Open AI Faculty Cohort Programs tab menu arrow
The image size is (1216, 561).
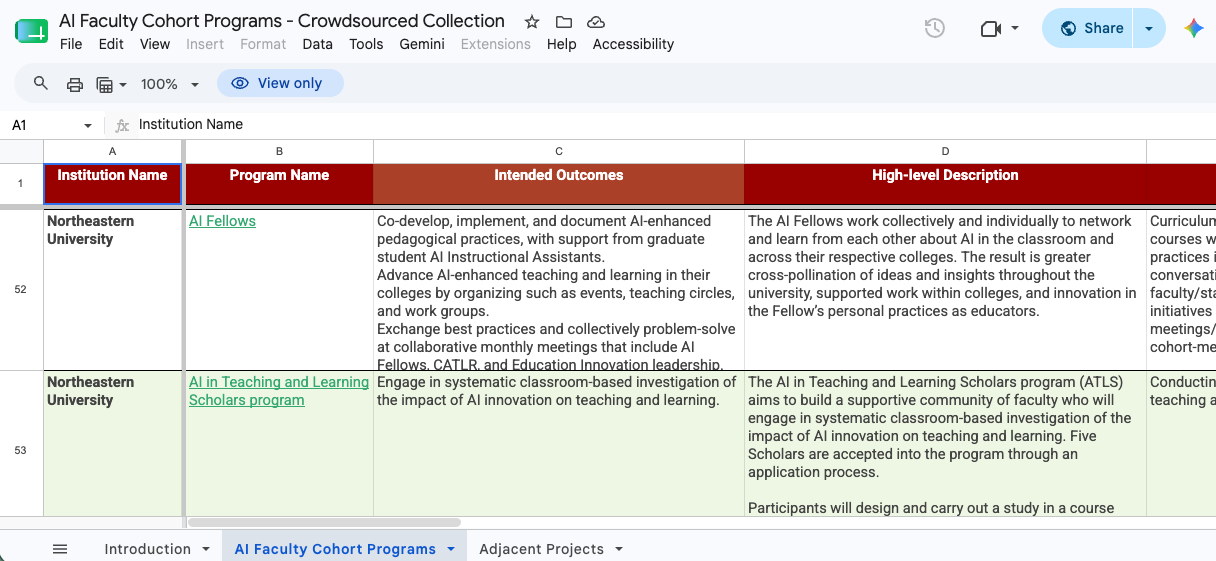[x=450, y=549]
